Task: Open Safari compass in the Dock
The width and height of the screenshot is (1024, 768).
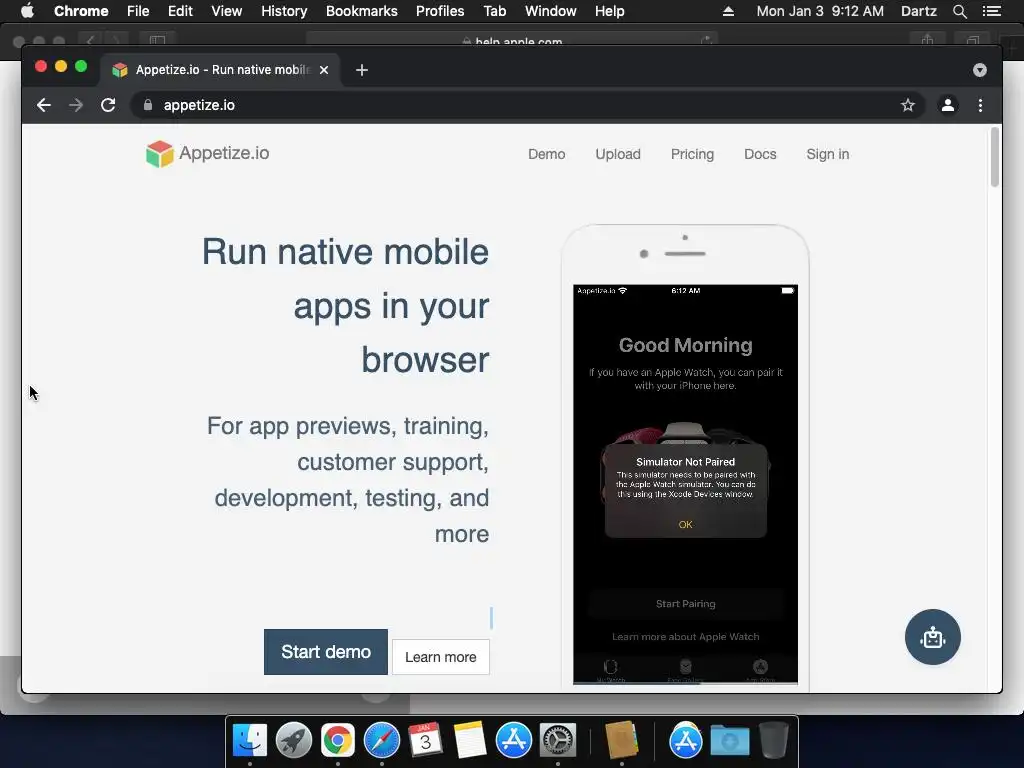Action: (381, 741)
